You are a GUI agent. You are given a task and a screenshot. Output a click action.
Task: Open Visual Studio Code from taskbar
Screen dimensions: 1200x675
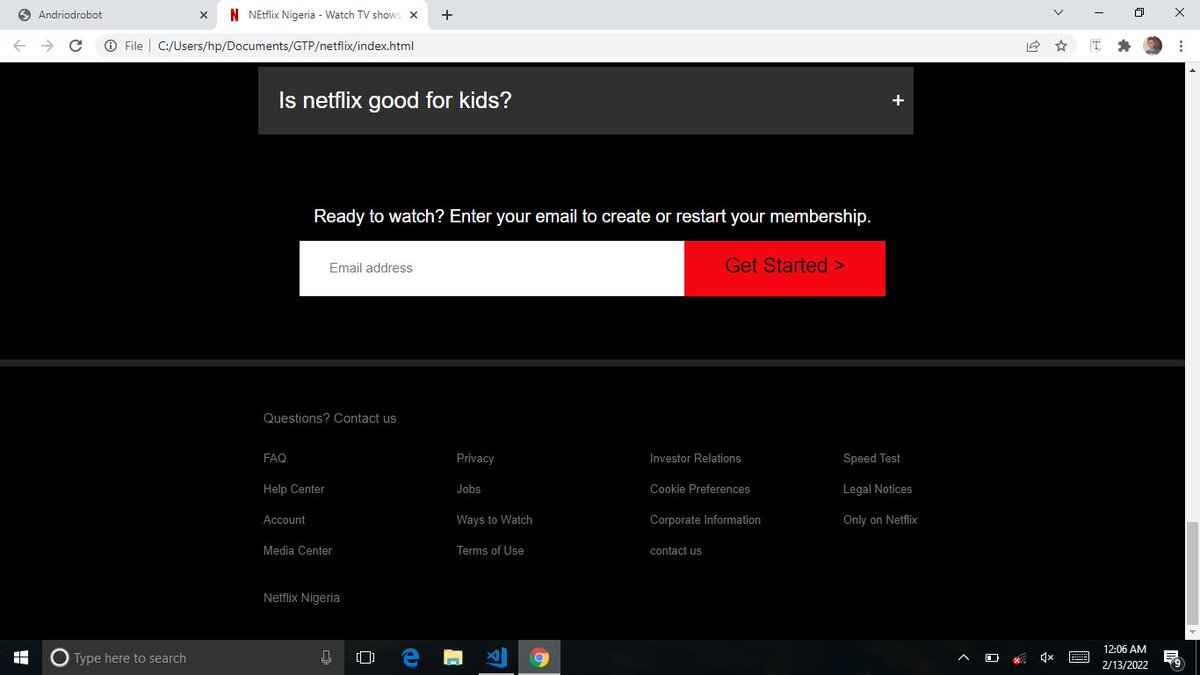(x=496, y=657)
